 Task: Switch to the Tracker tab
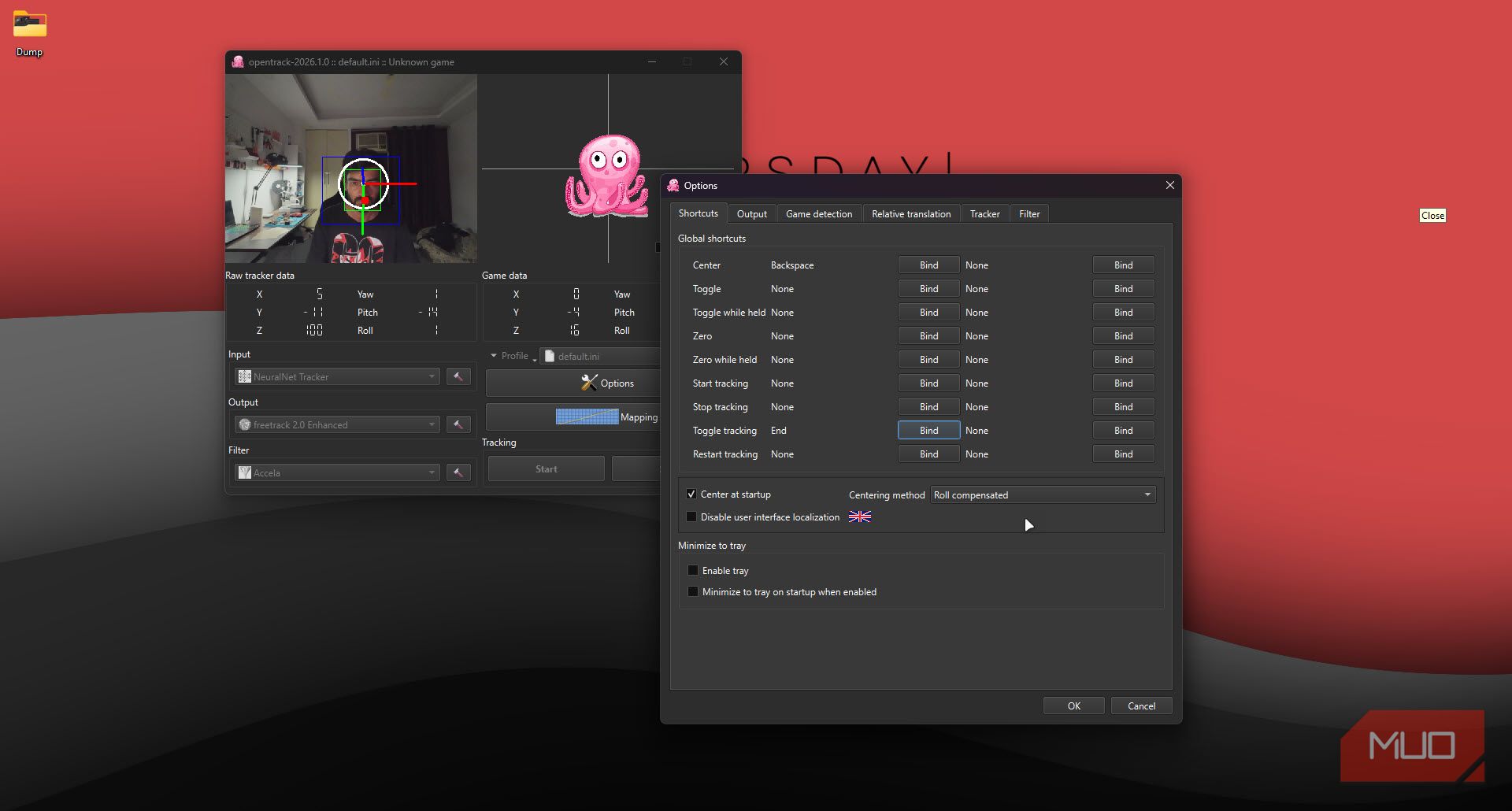984,214
